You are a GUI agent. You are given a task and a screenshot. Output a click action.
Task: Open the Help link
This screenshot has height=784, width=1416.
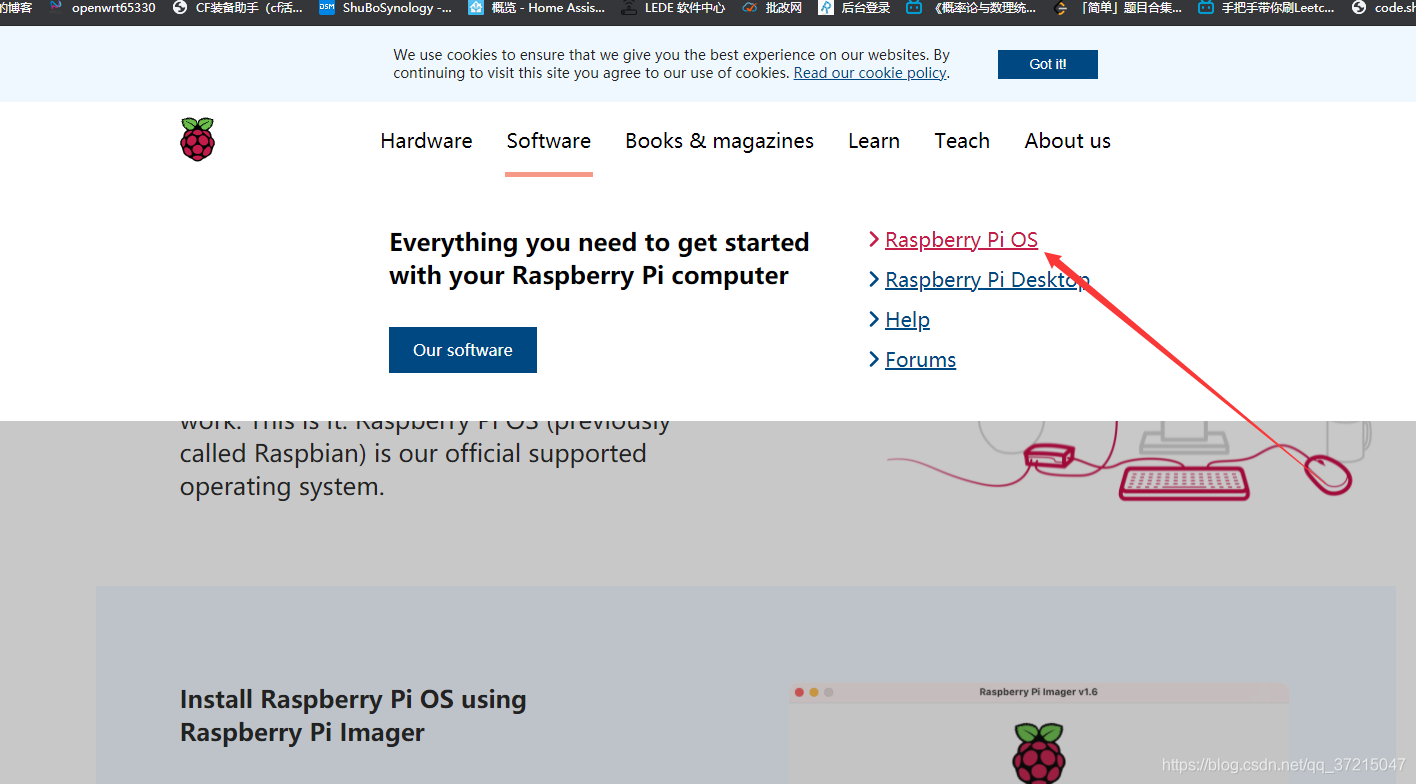[x=908, y=320]
